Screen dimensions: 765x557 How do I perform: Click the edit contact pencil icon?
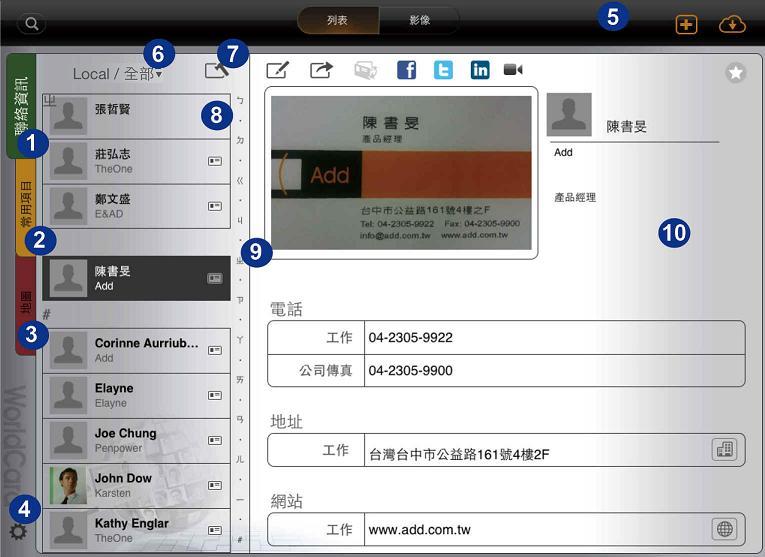click(277, 70)
